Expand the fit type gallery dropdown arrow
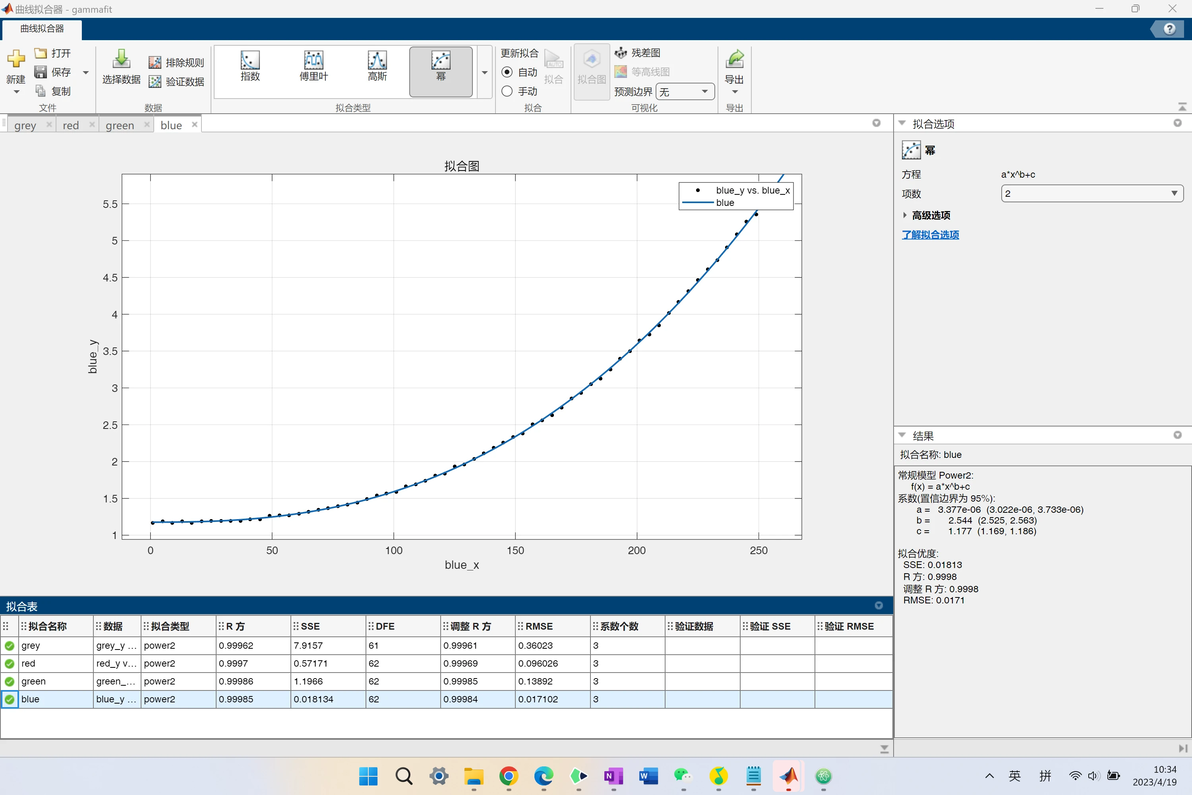The image size is (1192, 795). pos(484,73)
